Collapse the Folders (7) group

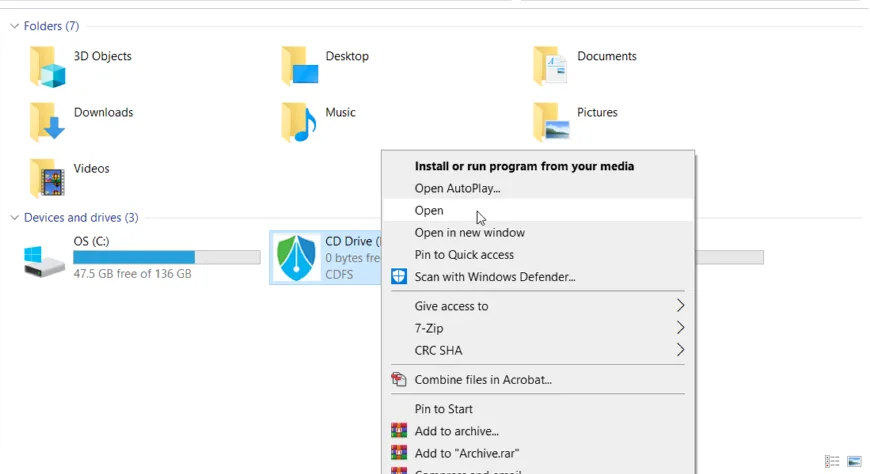click(x=14, y=26)
